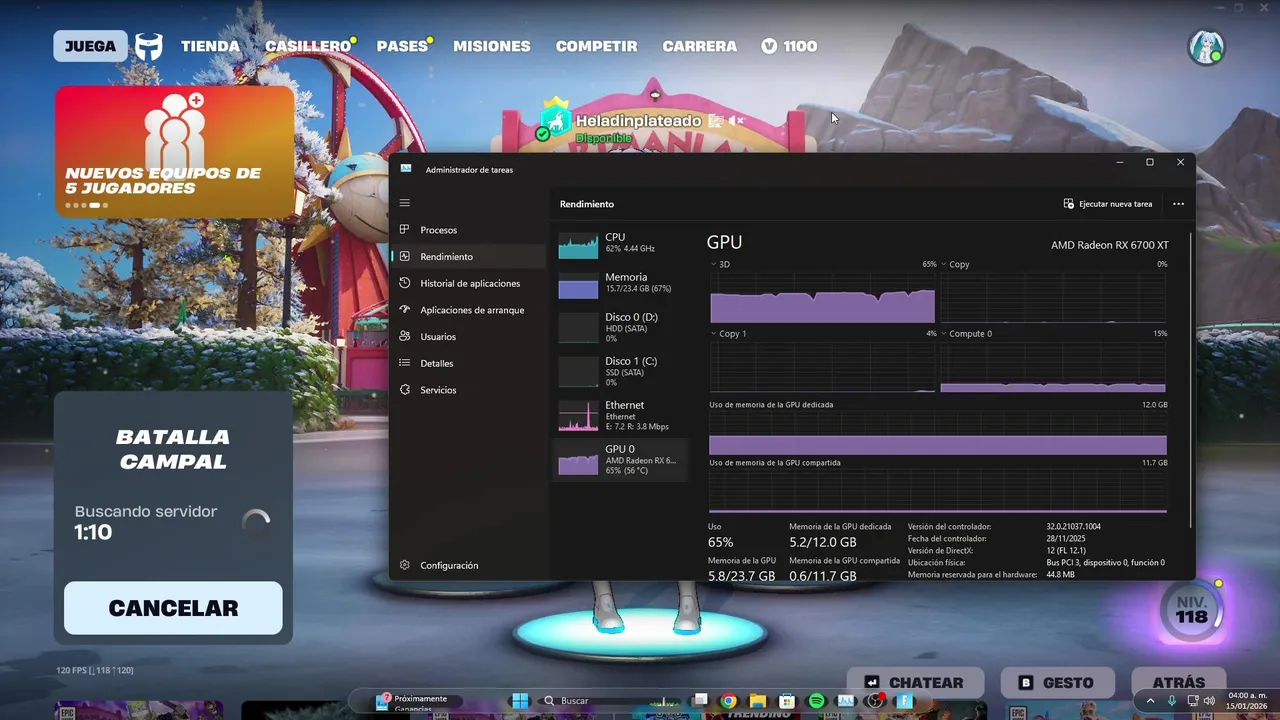Screen dimensions: 1280x720
Task: Click the Fortnite taskbar icon
Action: 904,701
